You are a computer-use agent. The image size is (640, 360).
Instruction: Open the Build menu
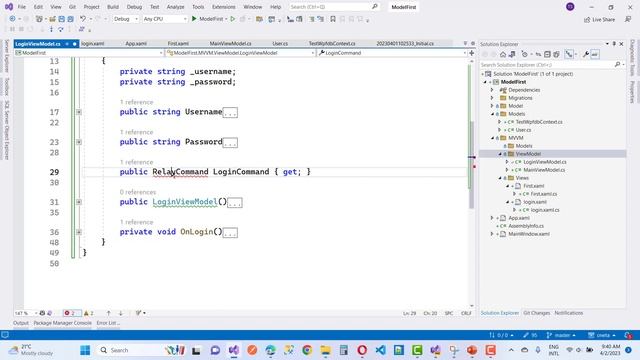[x=113, y=7]
